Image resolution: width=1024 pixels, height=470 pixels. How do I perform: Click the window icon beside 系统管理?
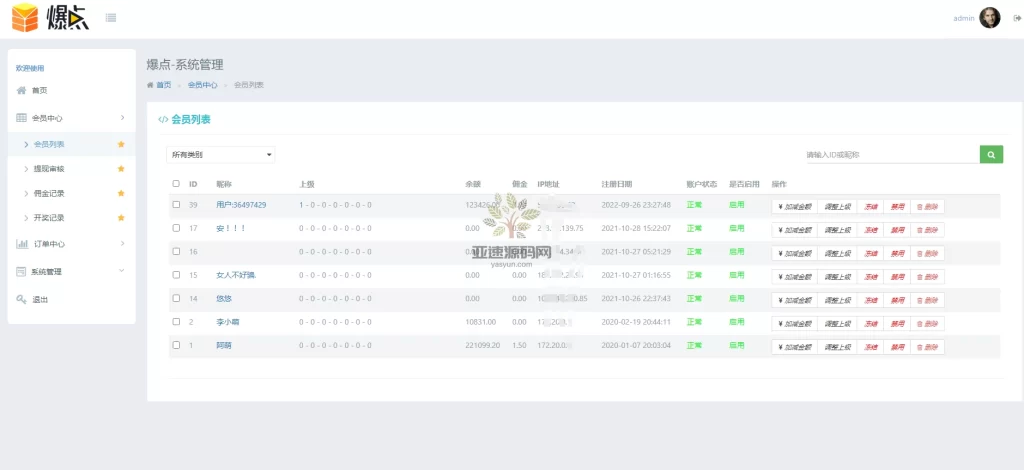coord(22,272)
